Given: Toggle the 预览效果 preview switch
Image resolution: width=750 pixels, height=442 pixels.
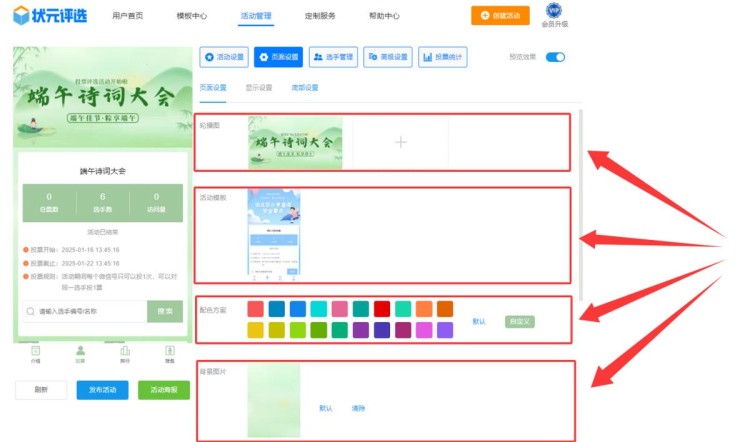Looking at the screenshot, I should [555, 57].
